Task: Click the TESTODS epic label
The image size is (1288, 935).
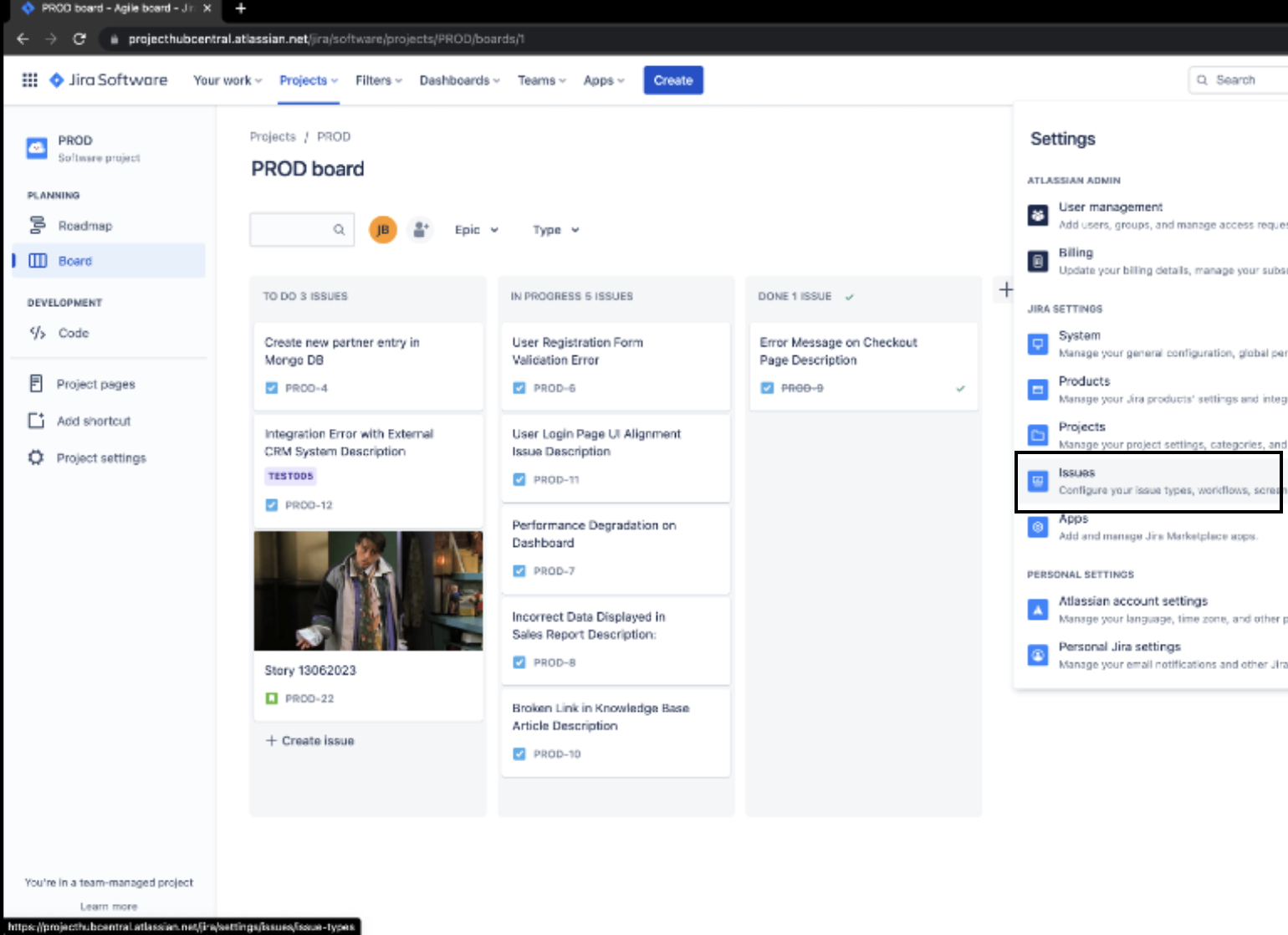Action: pos(291,476)
